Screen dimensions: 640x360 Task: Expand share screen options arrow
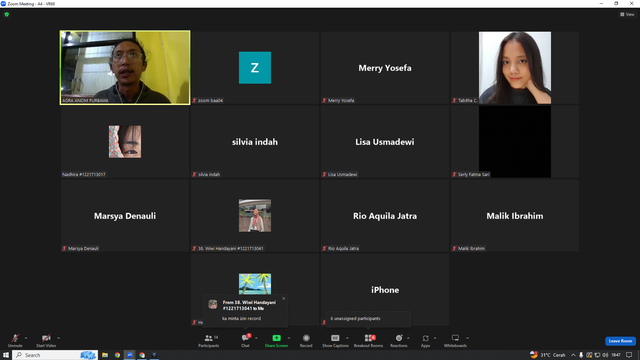point(289,338)
